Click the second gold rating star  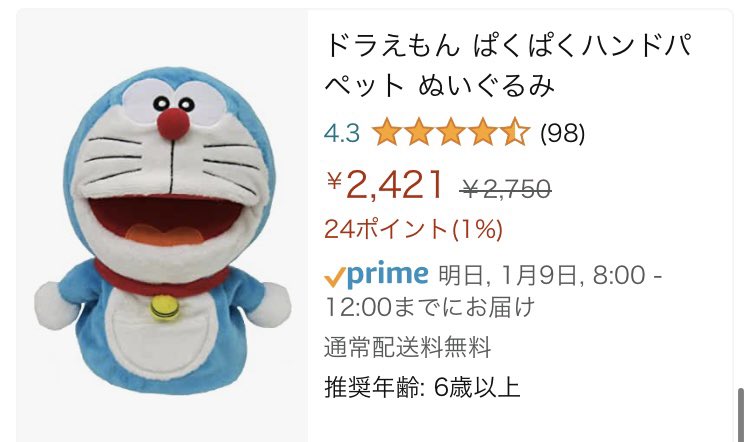point(419,132)
